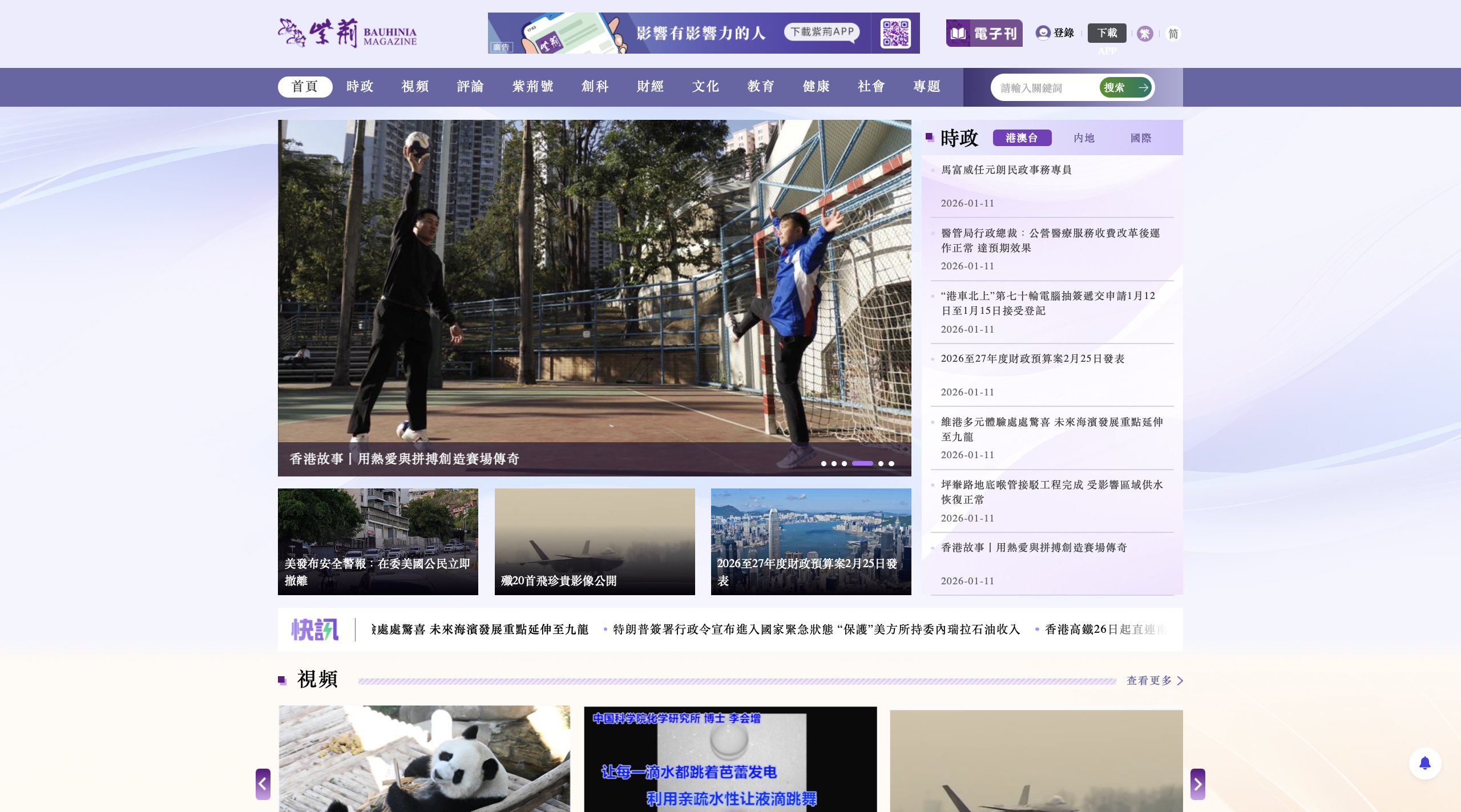
Task: Select the 港澳台 news filter
Action: tap(1022, 138)
